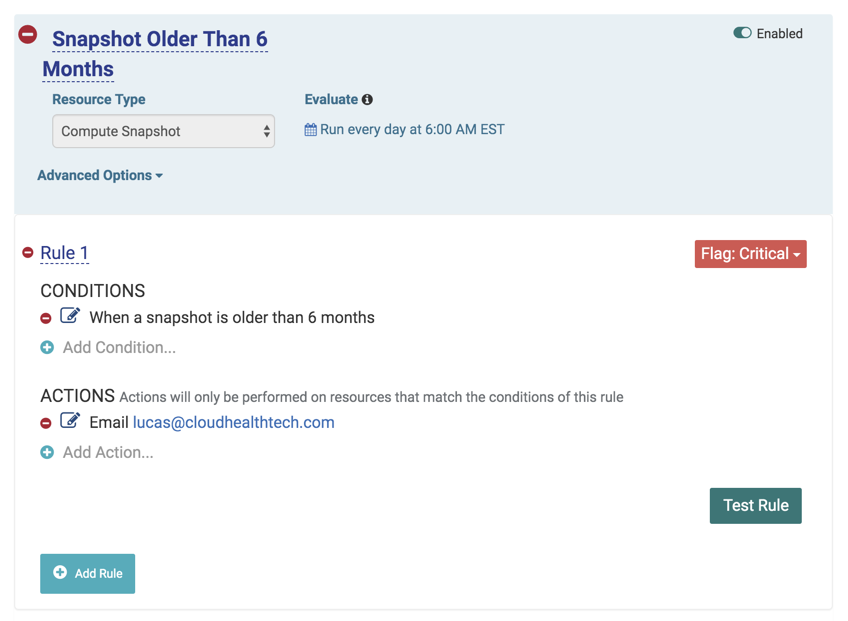
Task: Expand Advanced Options
Action: 100,176
